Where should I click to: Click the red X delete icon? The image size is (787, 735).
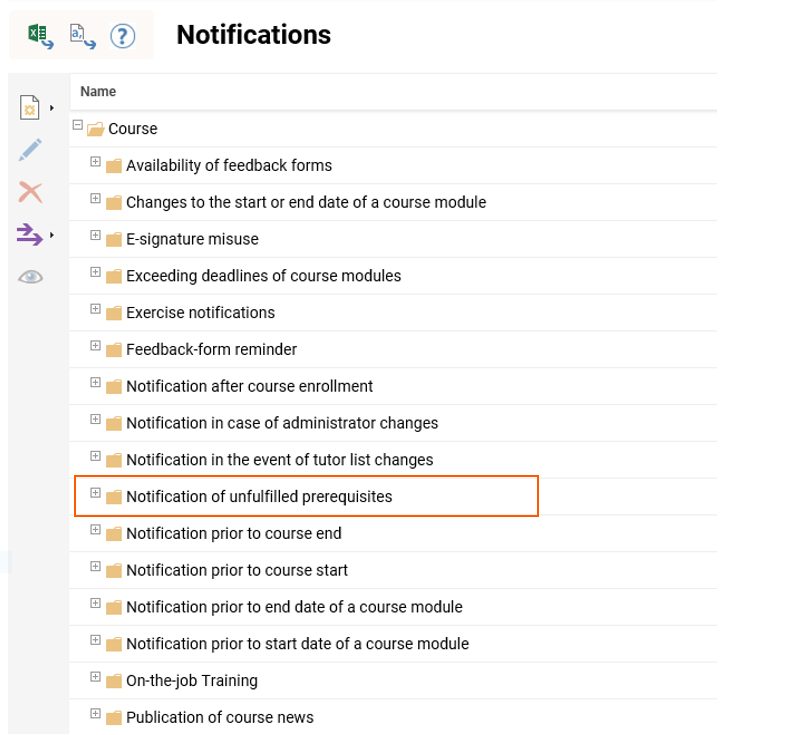tap(30, 192)
